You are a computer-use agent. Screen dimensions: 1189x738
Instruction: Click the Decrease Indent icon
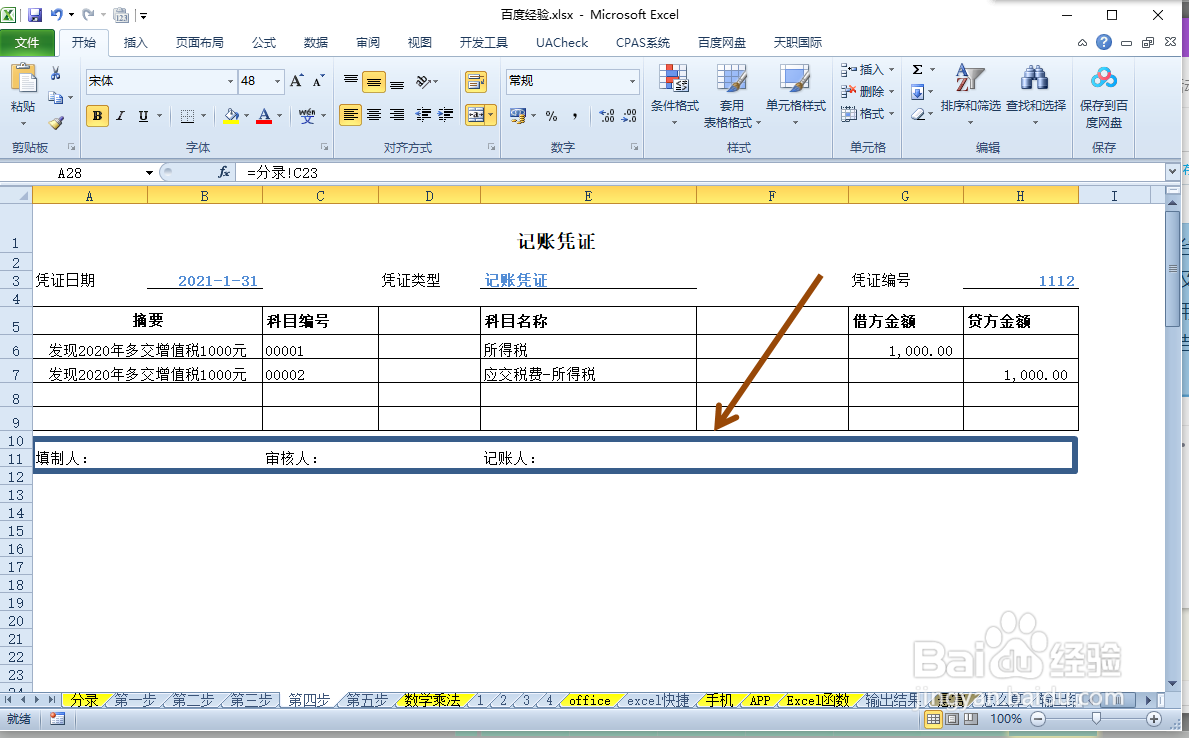pyautogui.click(x=423, y=115)
